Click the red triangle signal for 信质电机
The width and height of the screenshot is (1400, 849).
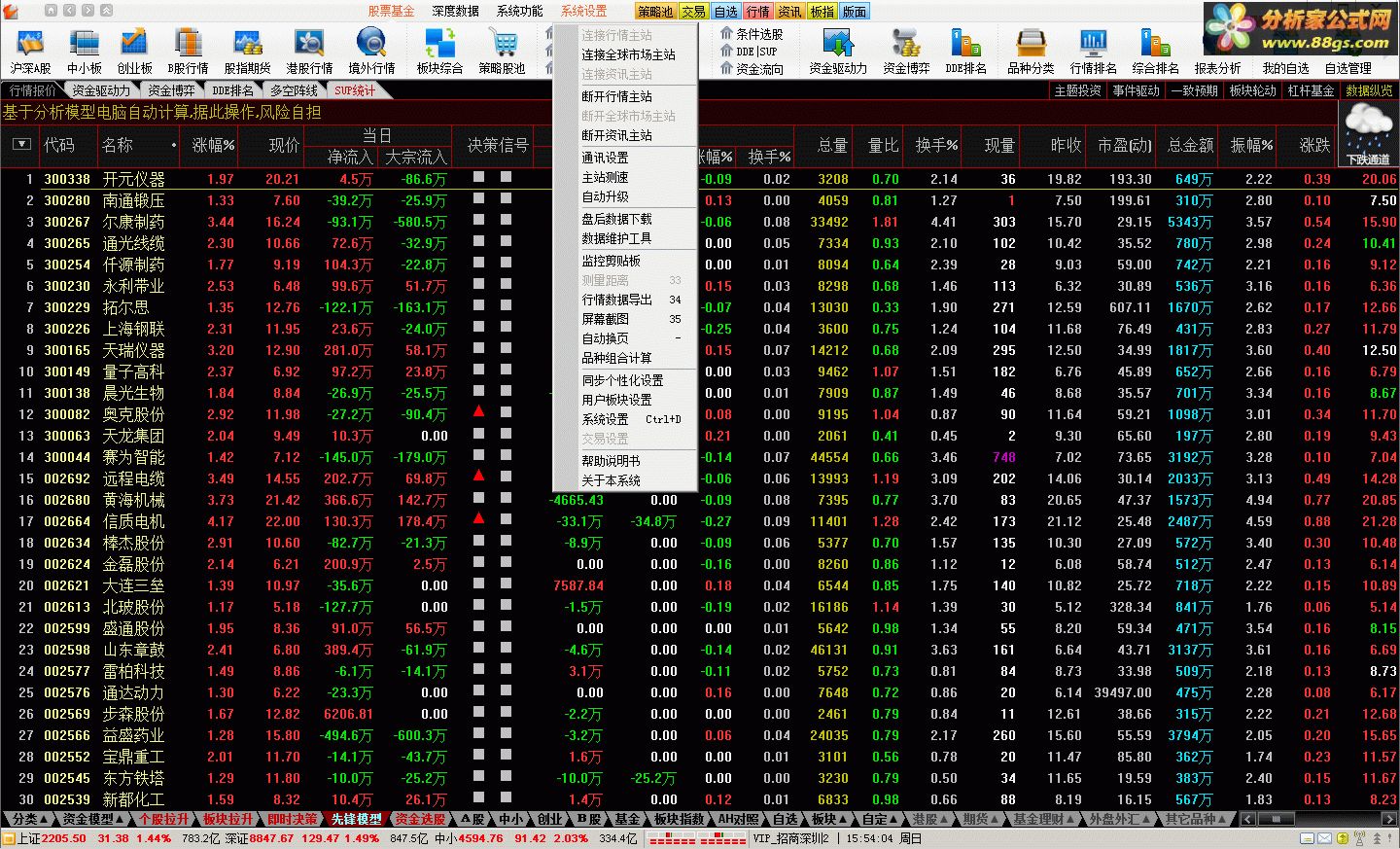coord(478,519)
